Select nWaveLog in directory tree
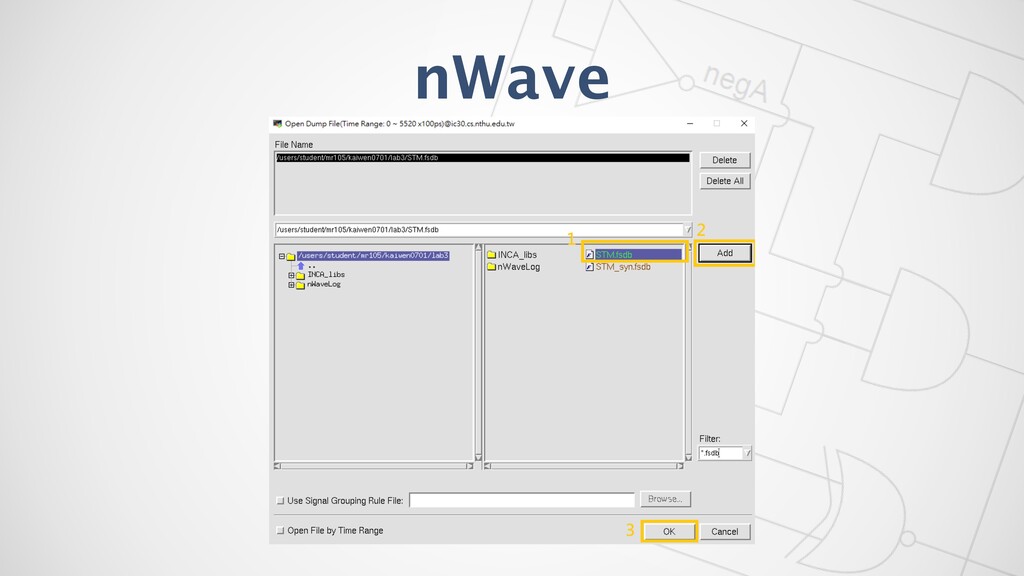This screenshot has height=576, width=1024. 324,284
